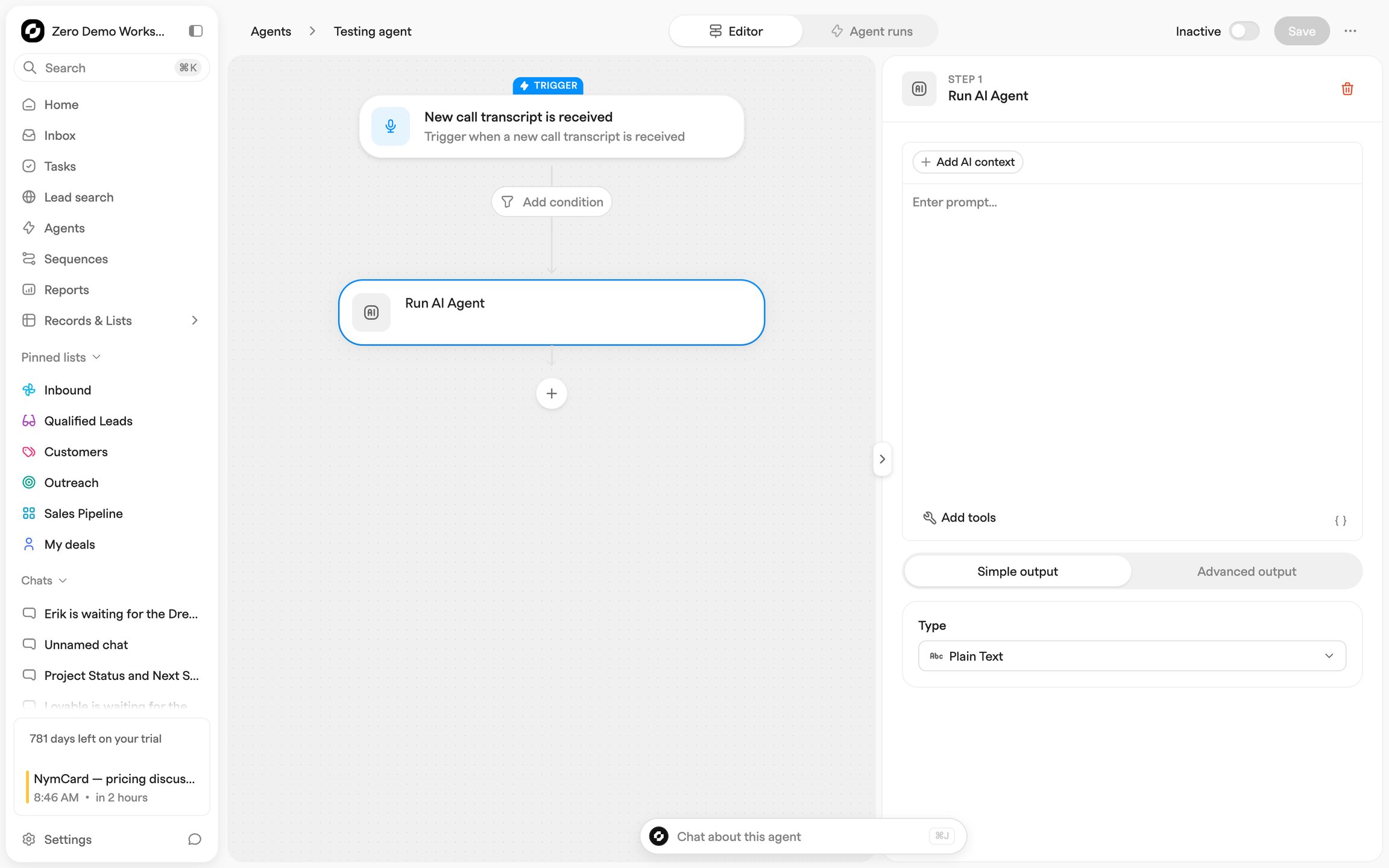The image size is (1389, 868).
Task: Click Chat about this agent field
Action: click(x=803, y=836)
